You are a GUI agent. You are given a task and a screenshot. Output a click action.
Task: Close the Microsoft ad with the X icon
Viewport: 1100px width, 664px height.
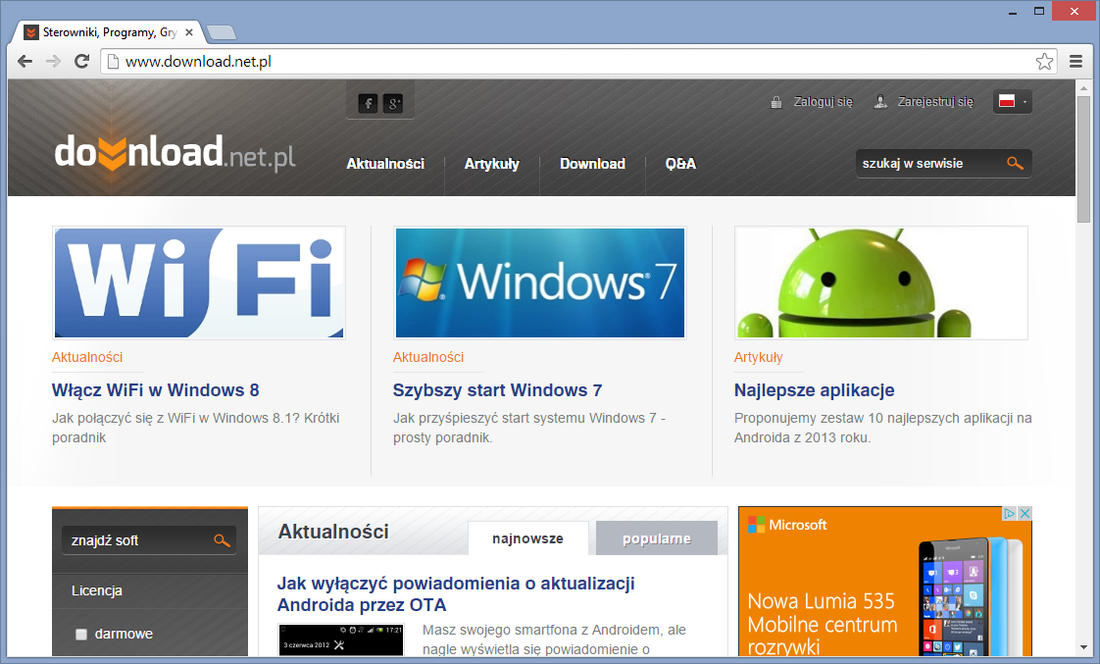tap(1025, 513)
